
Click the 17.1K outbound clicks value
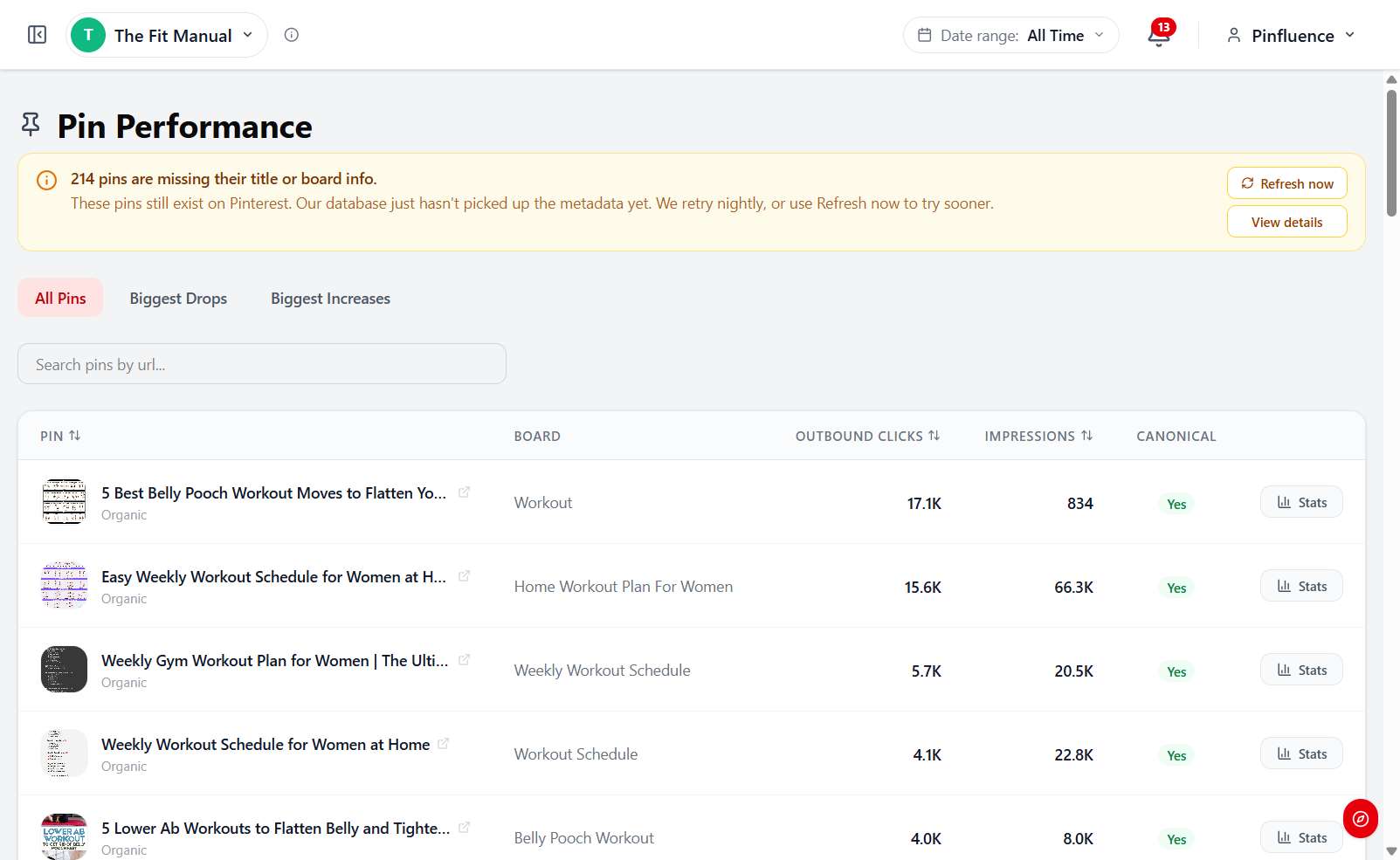pos(924,504)
